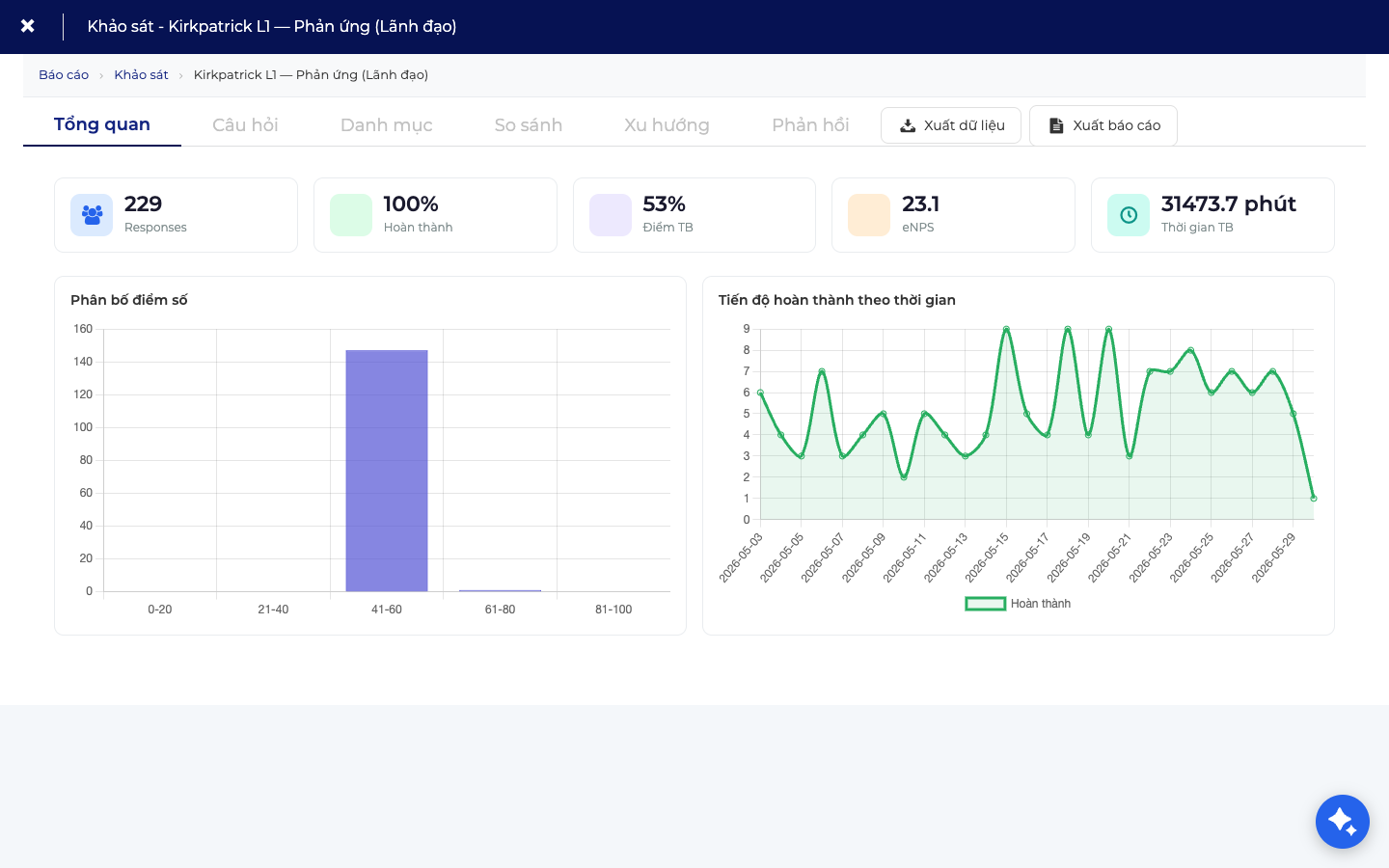
Task: Select the So sánh tab
Action: click(x=529, y=125)
